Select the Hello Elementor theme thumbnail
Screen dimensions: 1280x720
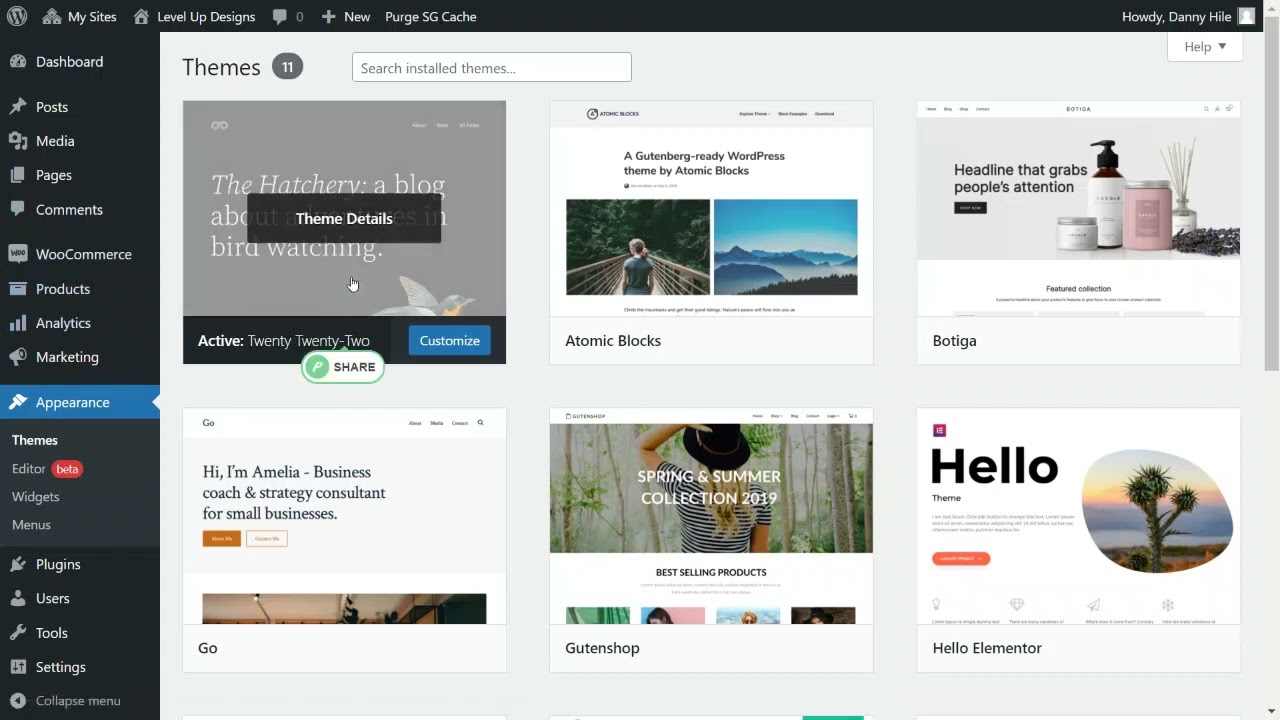(x=1078, y=516)
